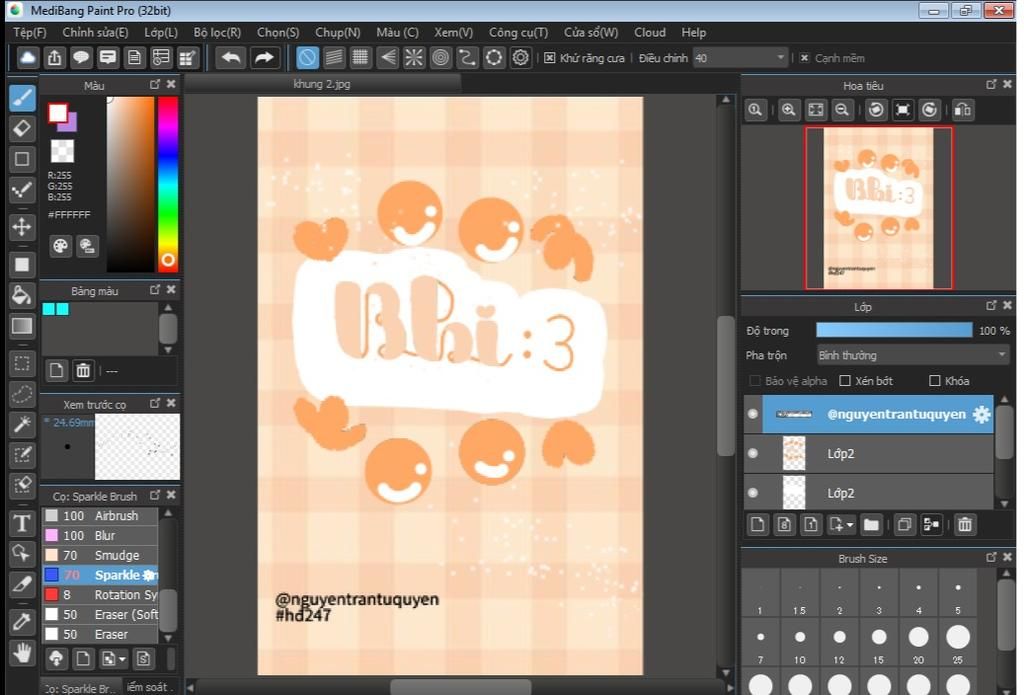Viewport: 1024px width, 695px height.
Task: Flip the view in Navigator panel
Action: point(963,110)
